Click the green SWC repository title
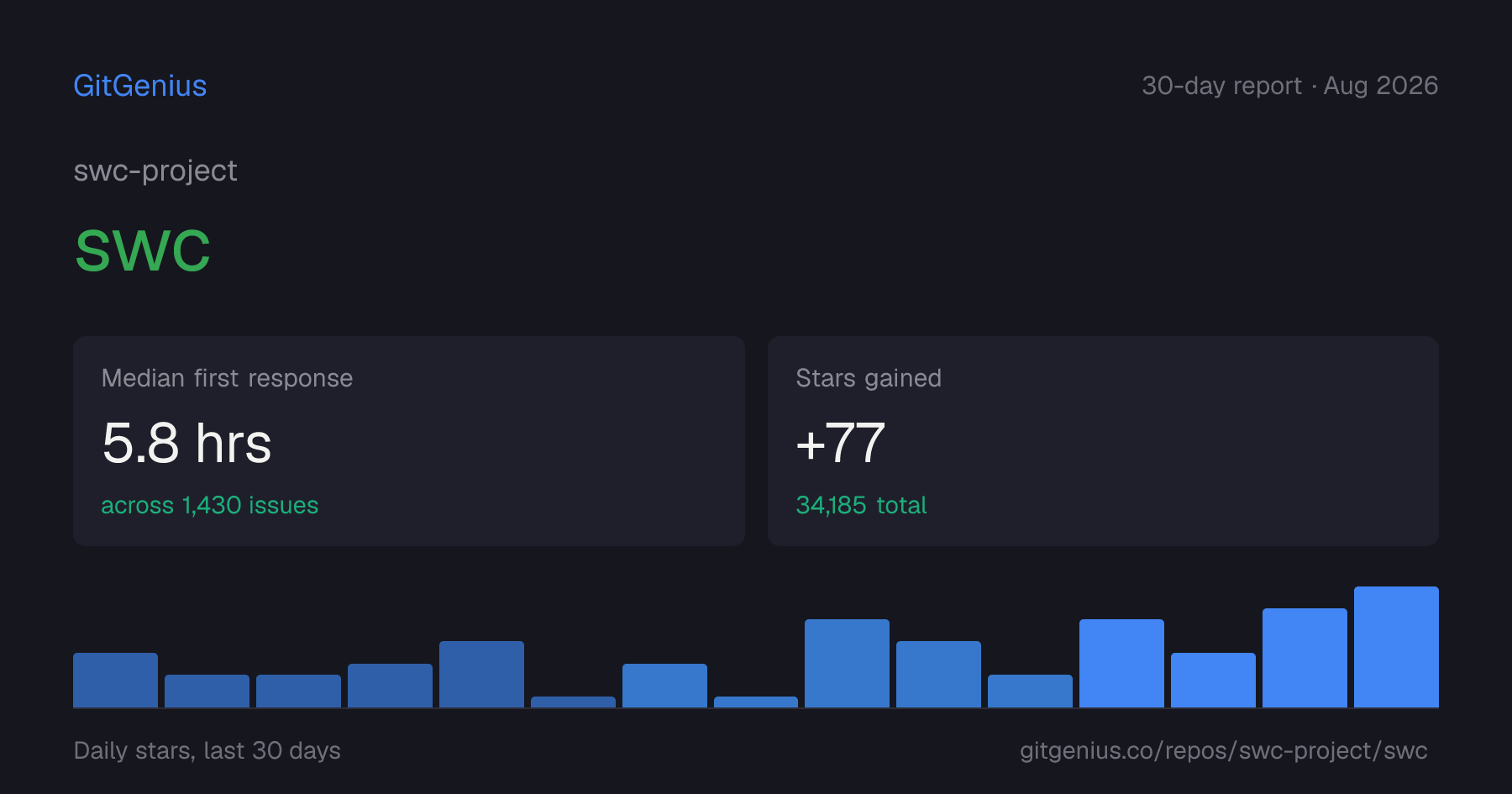 [143, 250]
